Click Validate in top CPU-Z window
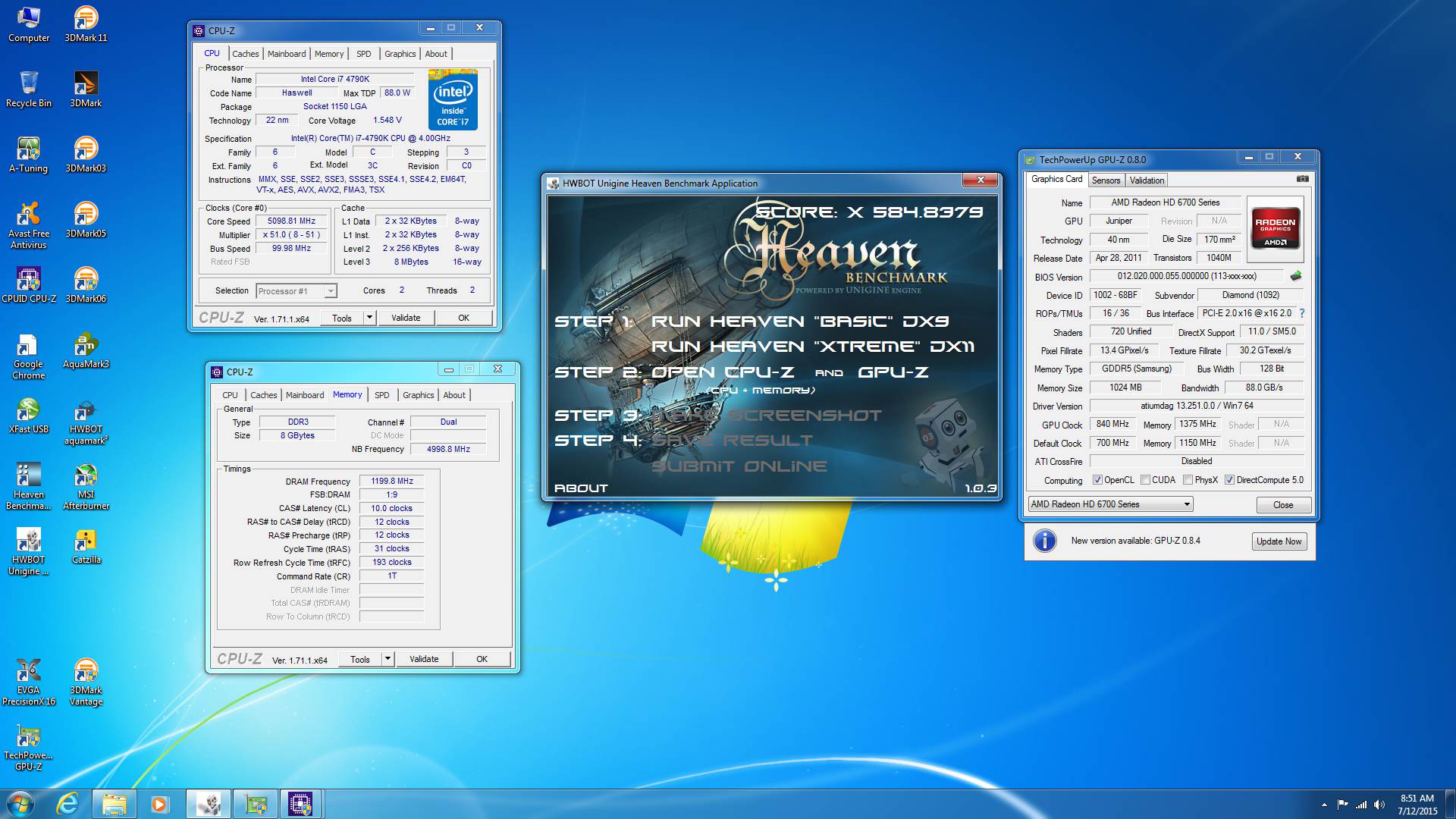This screenshot has width=1456, height=819. point(406,318)
